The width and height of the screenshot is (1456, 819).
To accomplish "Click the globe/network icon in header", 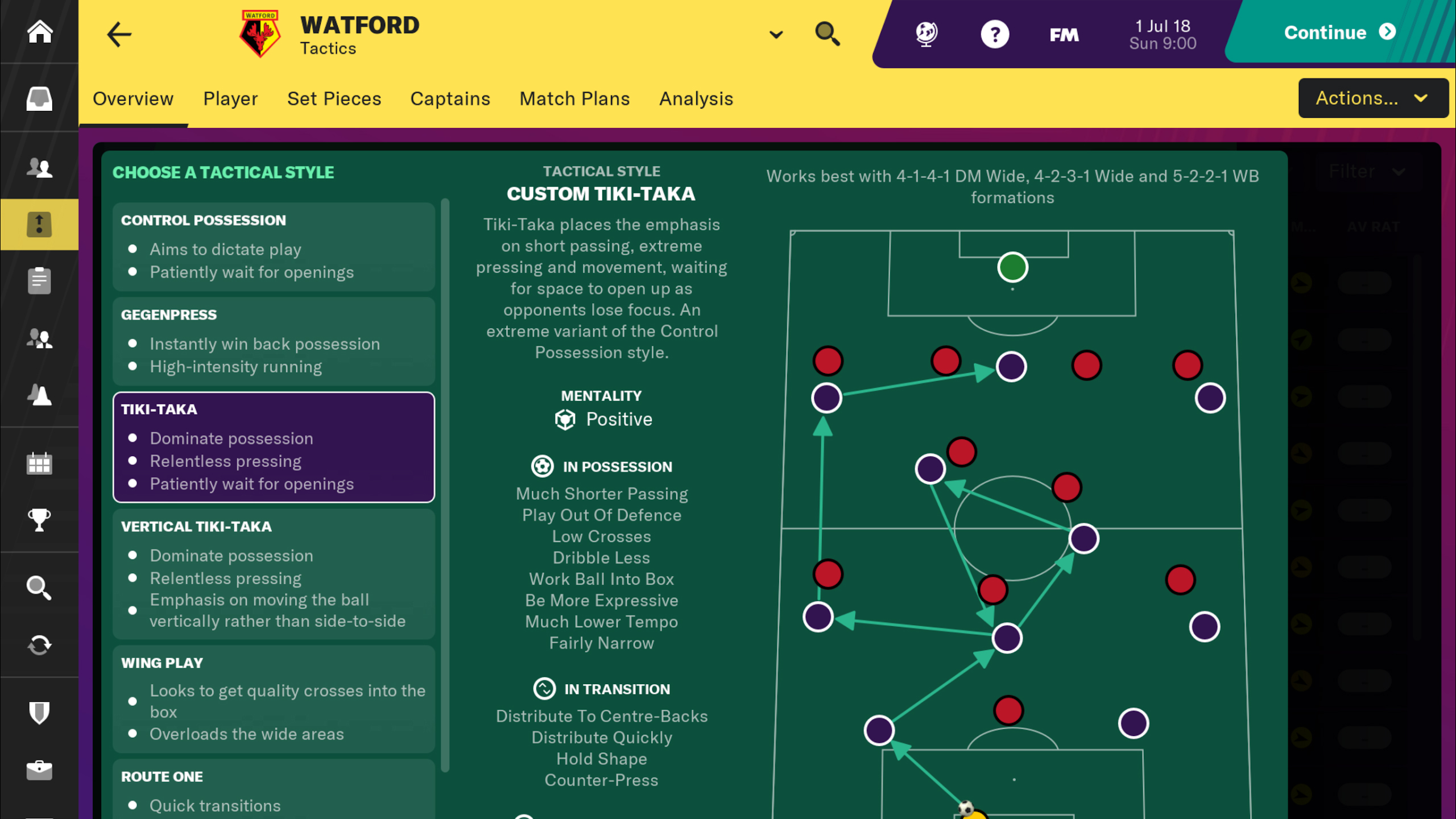I will point(926,34).
